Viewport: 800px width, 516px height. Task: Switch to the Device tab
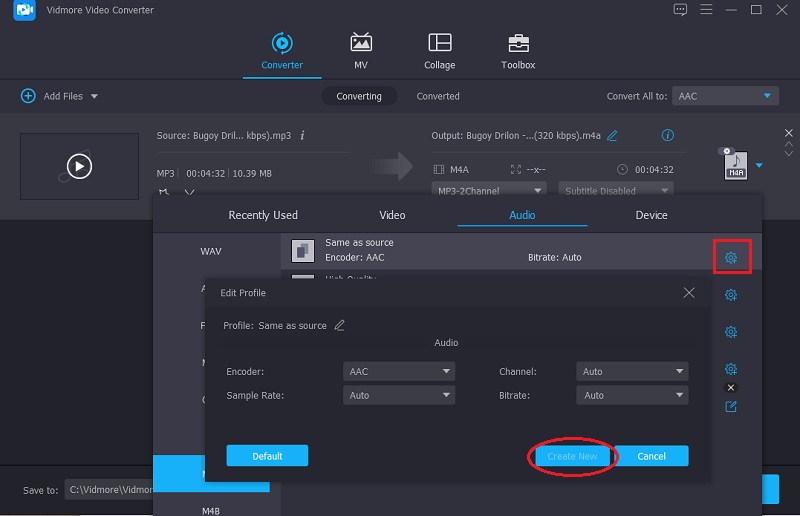tap(651, 215)
